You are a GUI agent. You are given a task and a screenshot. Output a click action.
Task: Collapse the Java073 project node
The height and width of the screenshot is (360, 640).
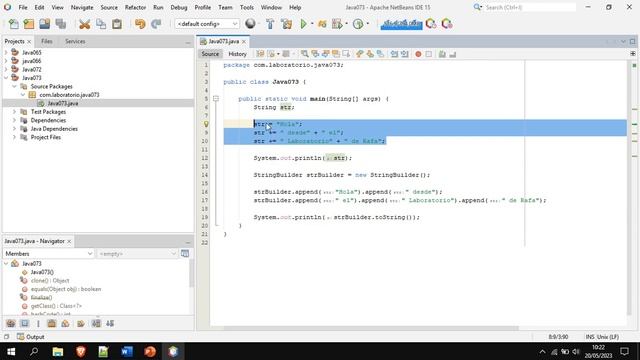point(6,78)
